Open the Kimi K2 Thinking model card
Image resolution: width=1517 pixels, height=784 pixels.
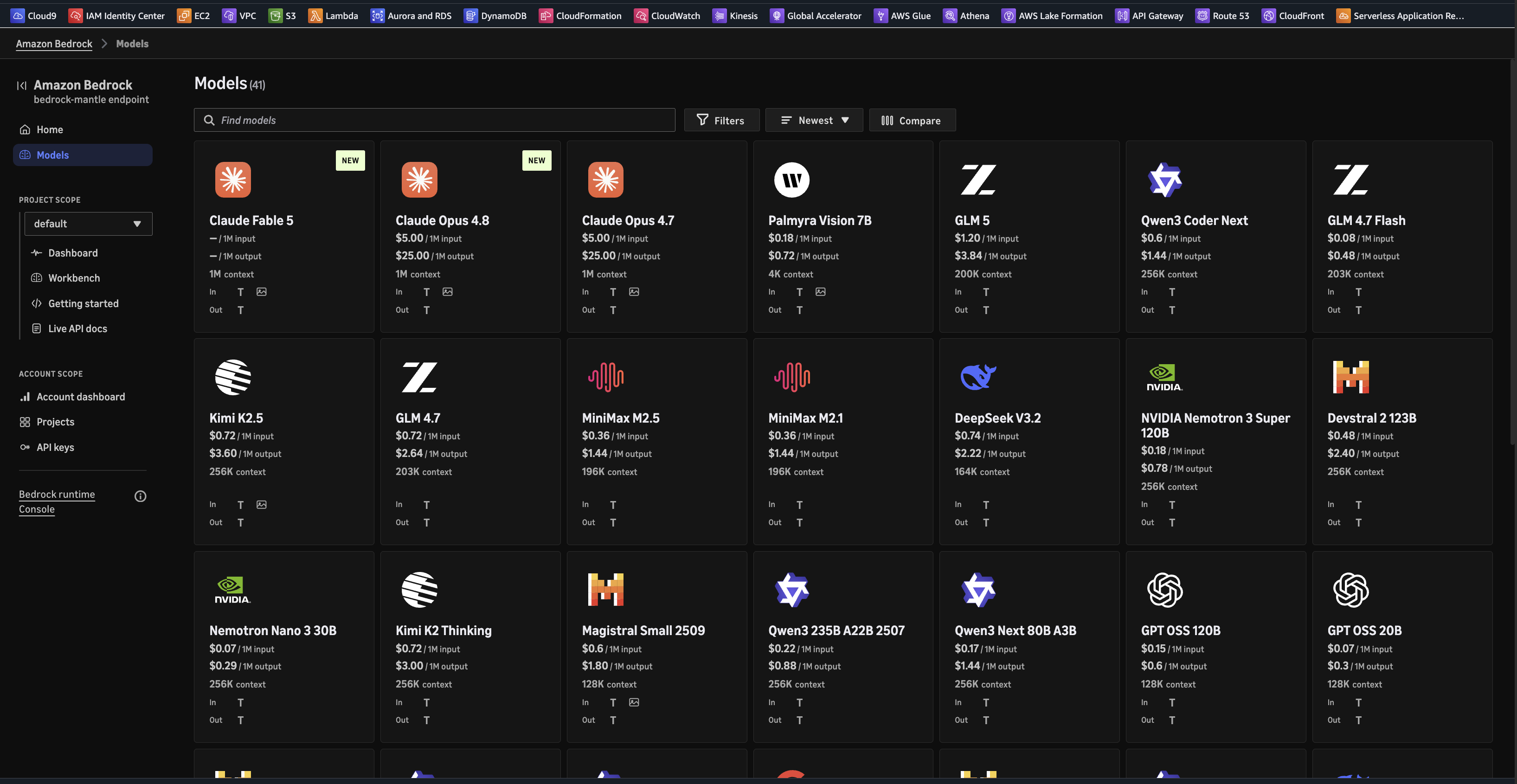point(470,647)
